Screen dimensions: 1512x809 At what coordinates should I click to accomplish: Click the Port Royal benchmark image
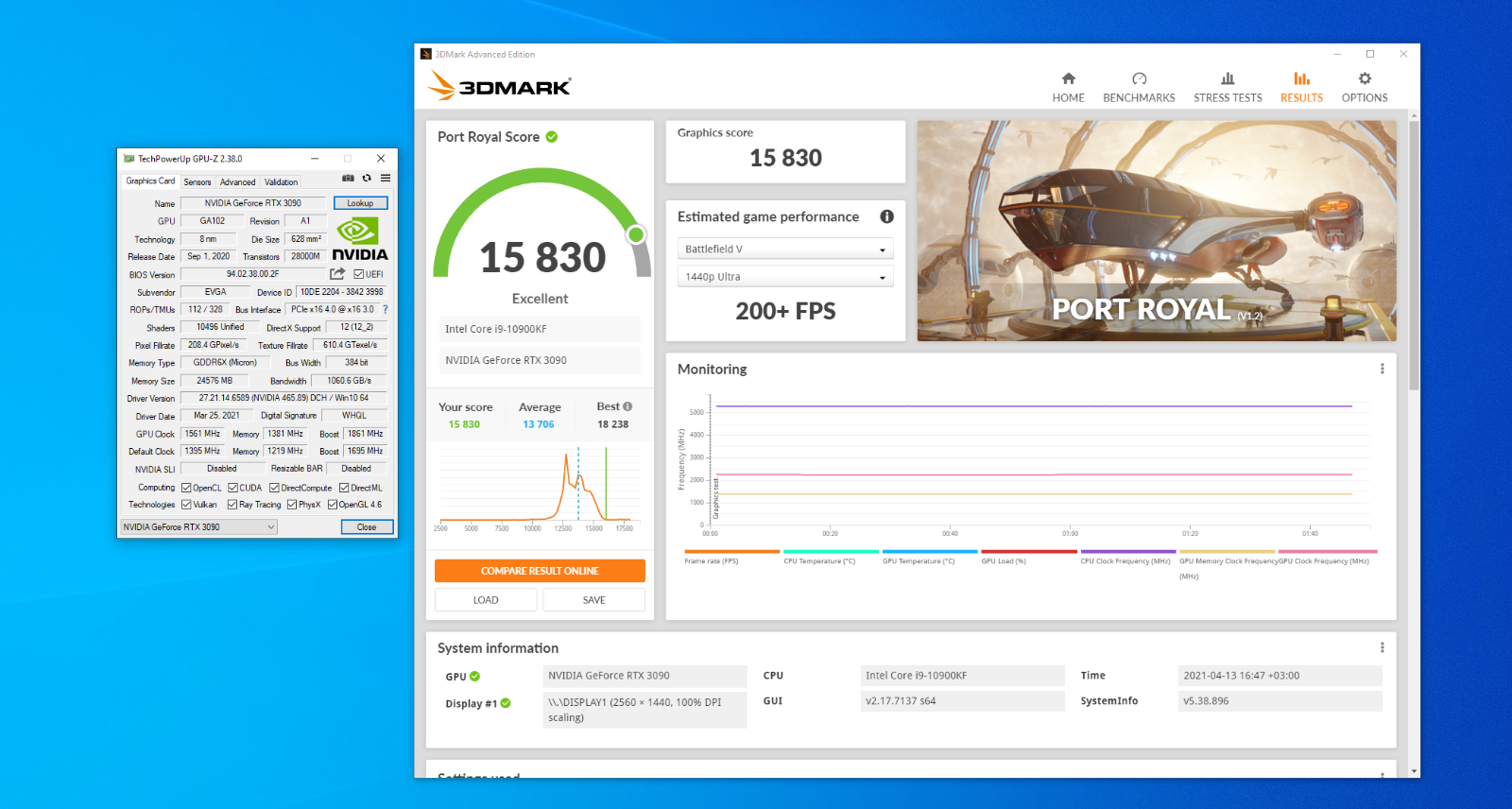1157,231
